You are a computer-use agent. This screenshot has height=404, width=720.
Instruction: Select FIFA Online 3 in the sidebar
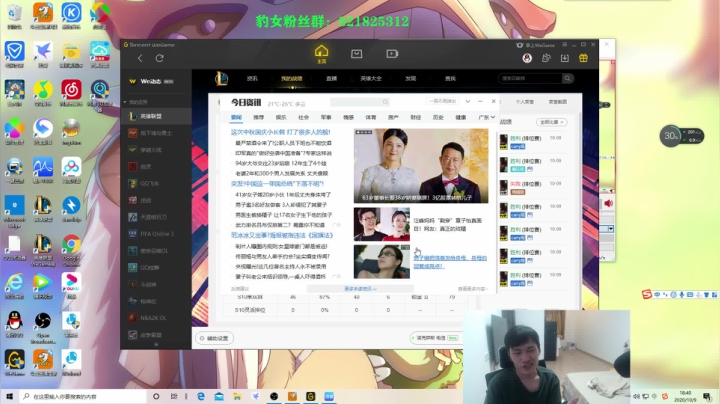(156, 234)
